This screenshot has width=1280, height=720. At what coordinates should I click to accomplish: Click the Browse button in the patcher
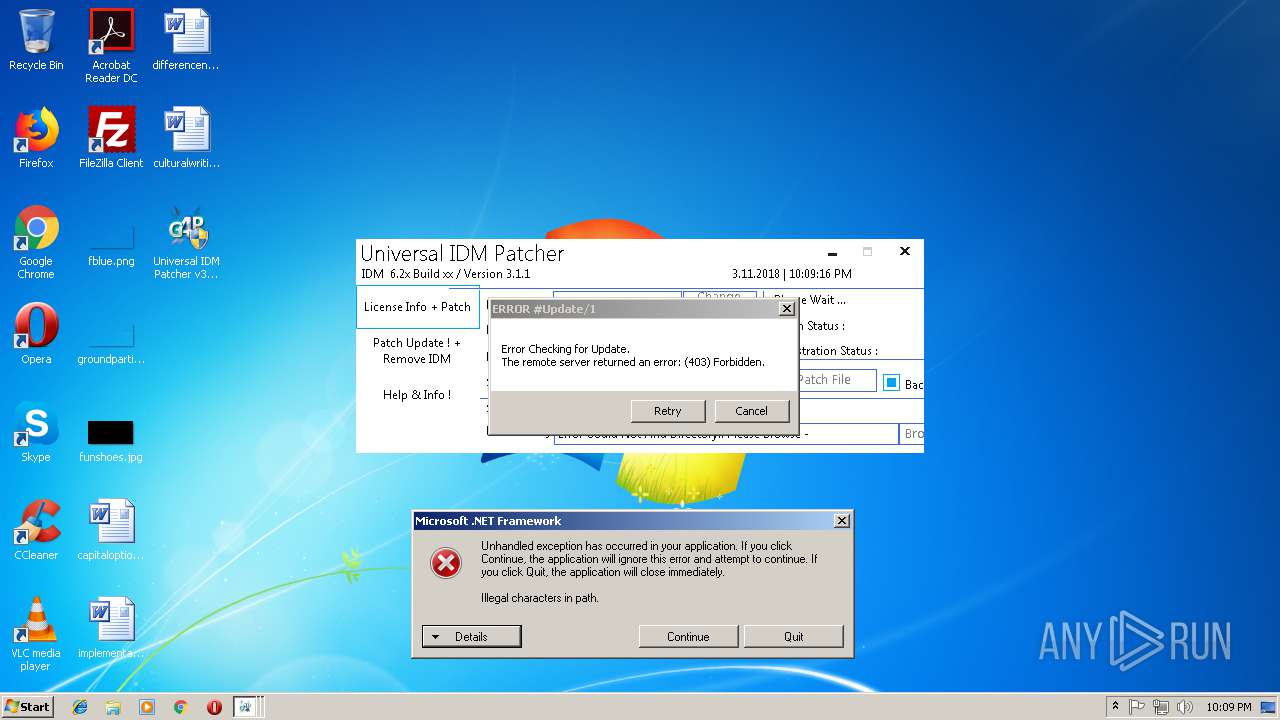pyautogui.click(x=912, y=433)
